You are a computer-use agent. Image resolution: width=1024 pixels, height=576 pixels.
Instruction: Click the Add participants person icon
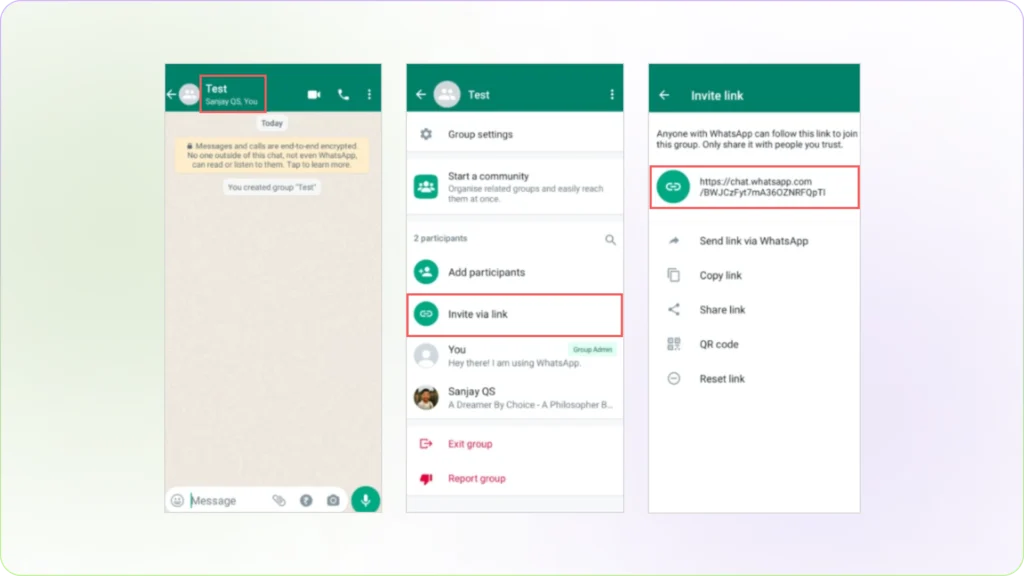coord(426,272)
